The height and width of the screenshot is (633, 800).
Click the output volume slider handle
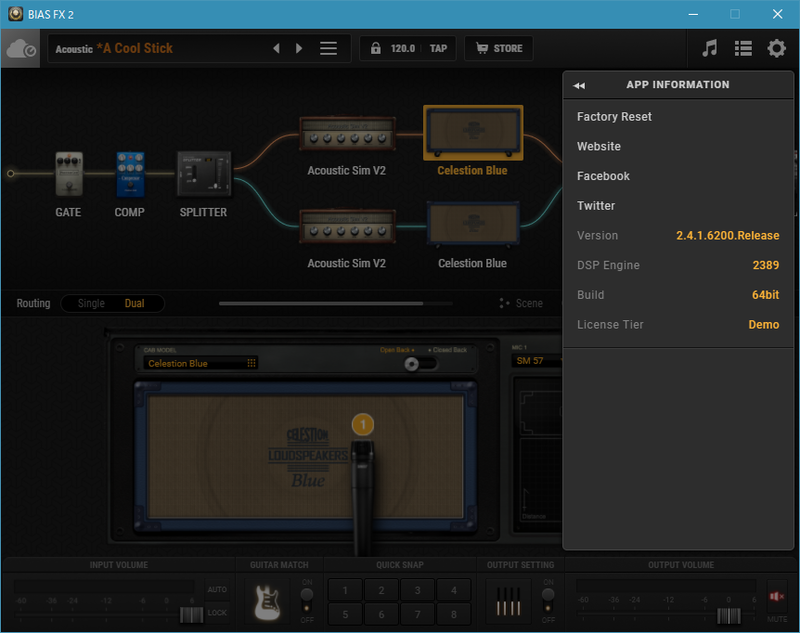[729, 616]
